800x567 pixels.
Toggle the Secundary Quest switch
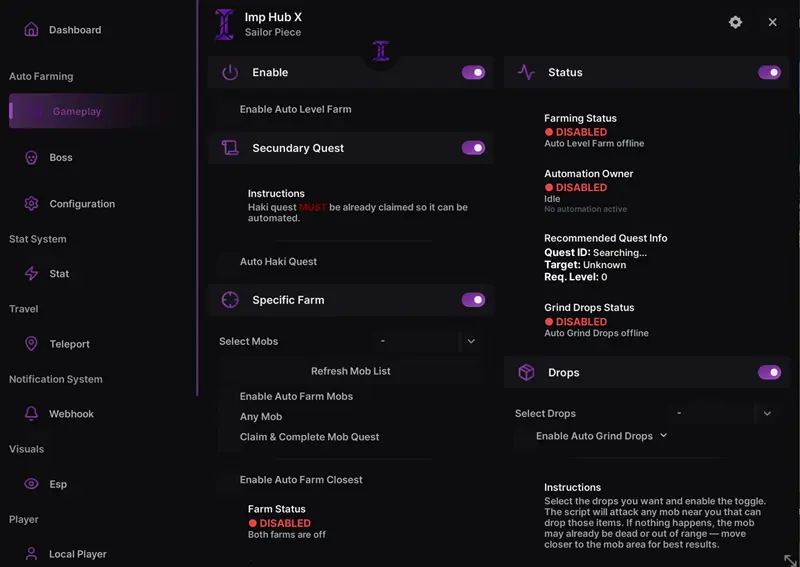tap(473, 148)
